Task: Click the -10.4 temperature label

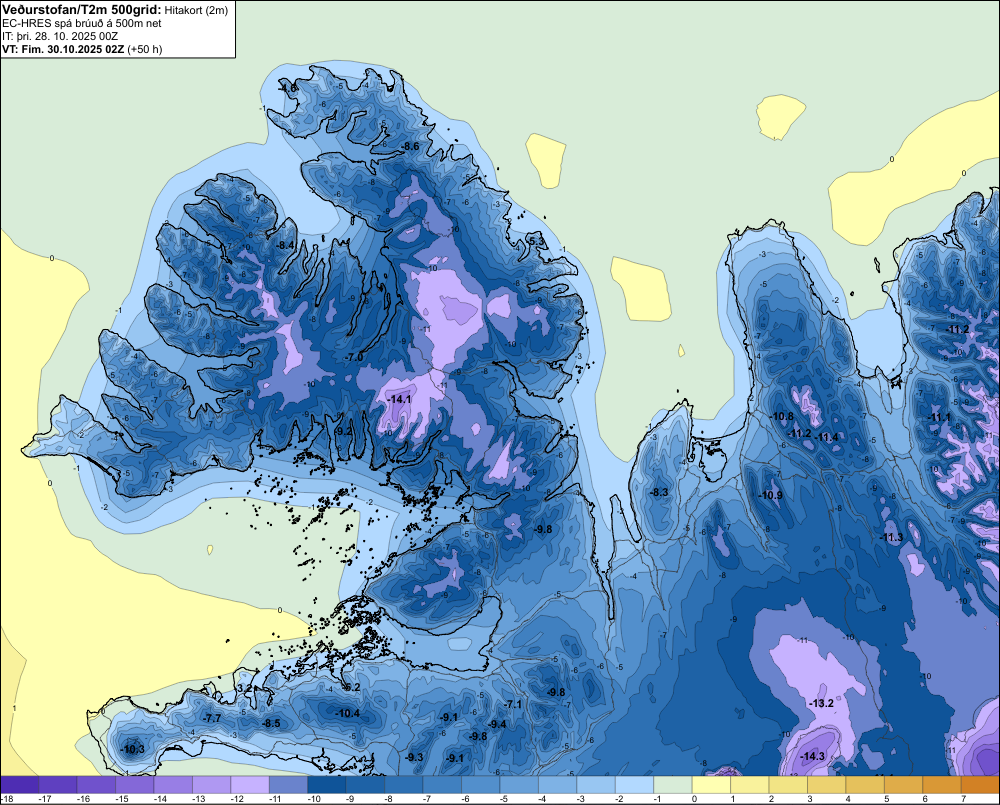Action: click(348, 713)
